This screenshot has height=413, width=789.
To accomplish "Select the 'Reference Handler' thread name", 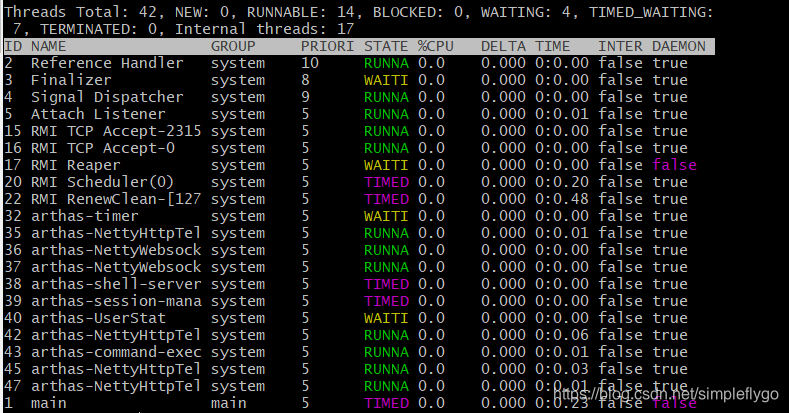I will (107, 63).
